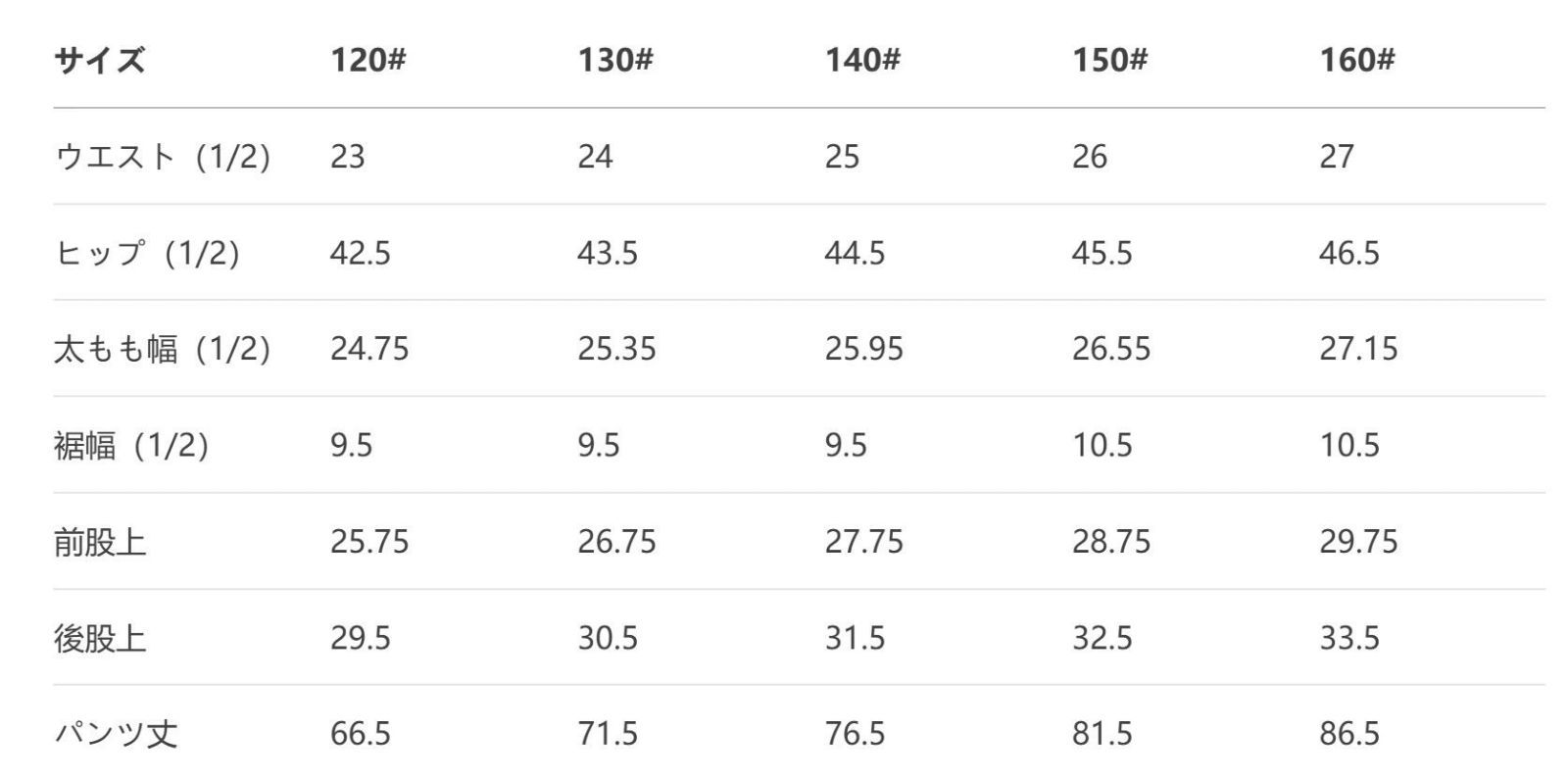Select the 120# size header

tap(367, 61)
